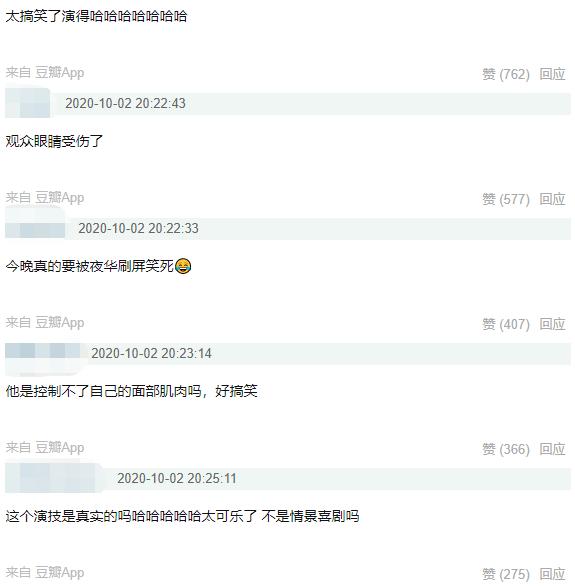Open blurred username beside 20:23:14 timestamp
The image size is (575, 586).
point(43,356)
